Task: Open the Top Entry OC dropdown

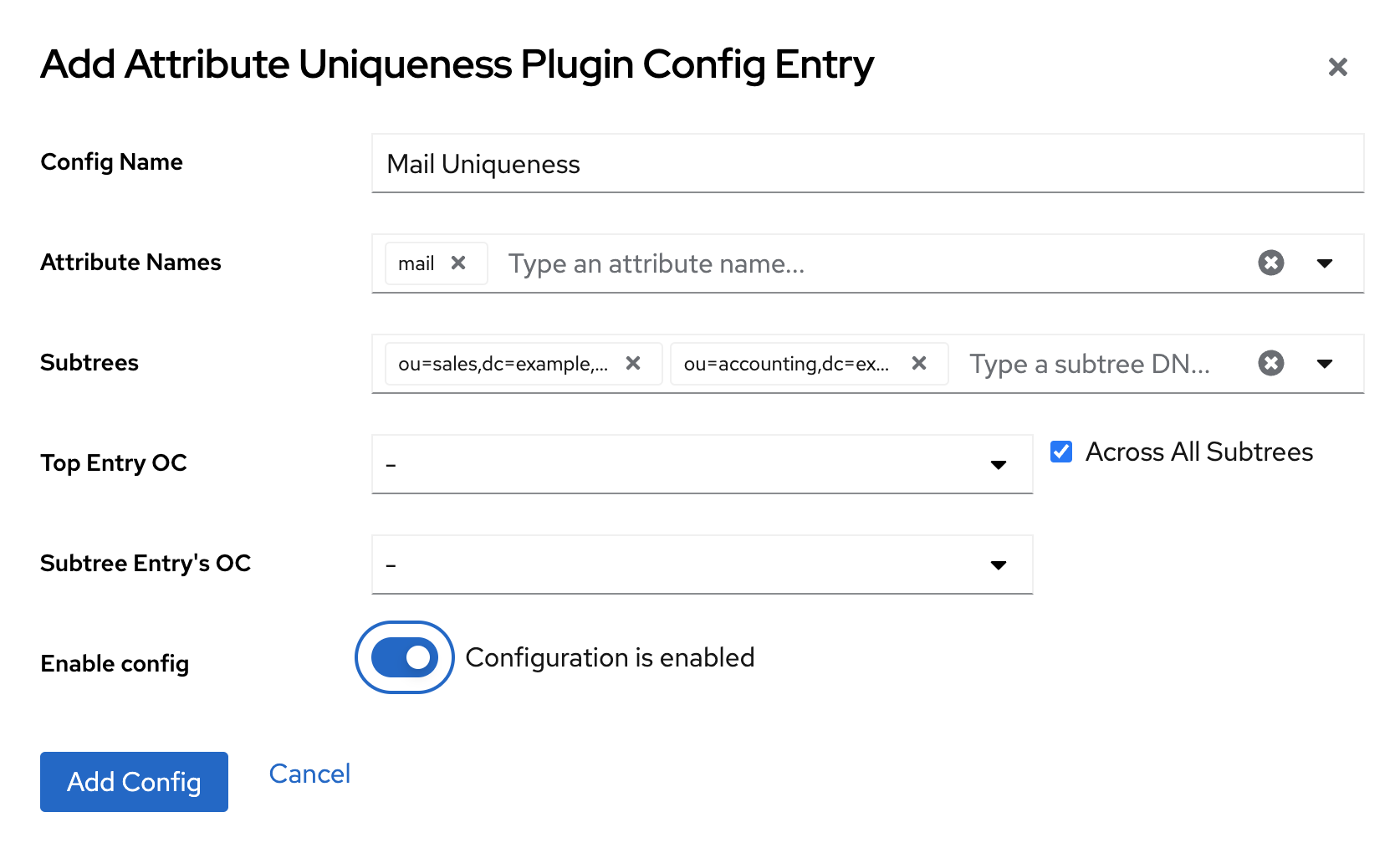Action: click(x=702, y=464)
